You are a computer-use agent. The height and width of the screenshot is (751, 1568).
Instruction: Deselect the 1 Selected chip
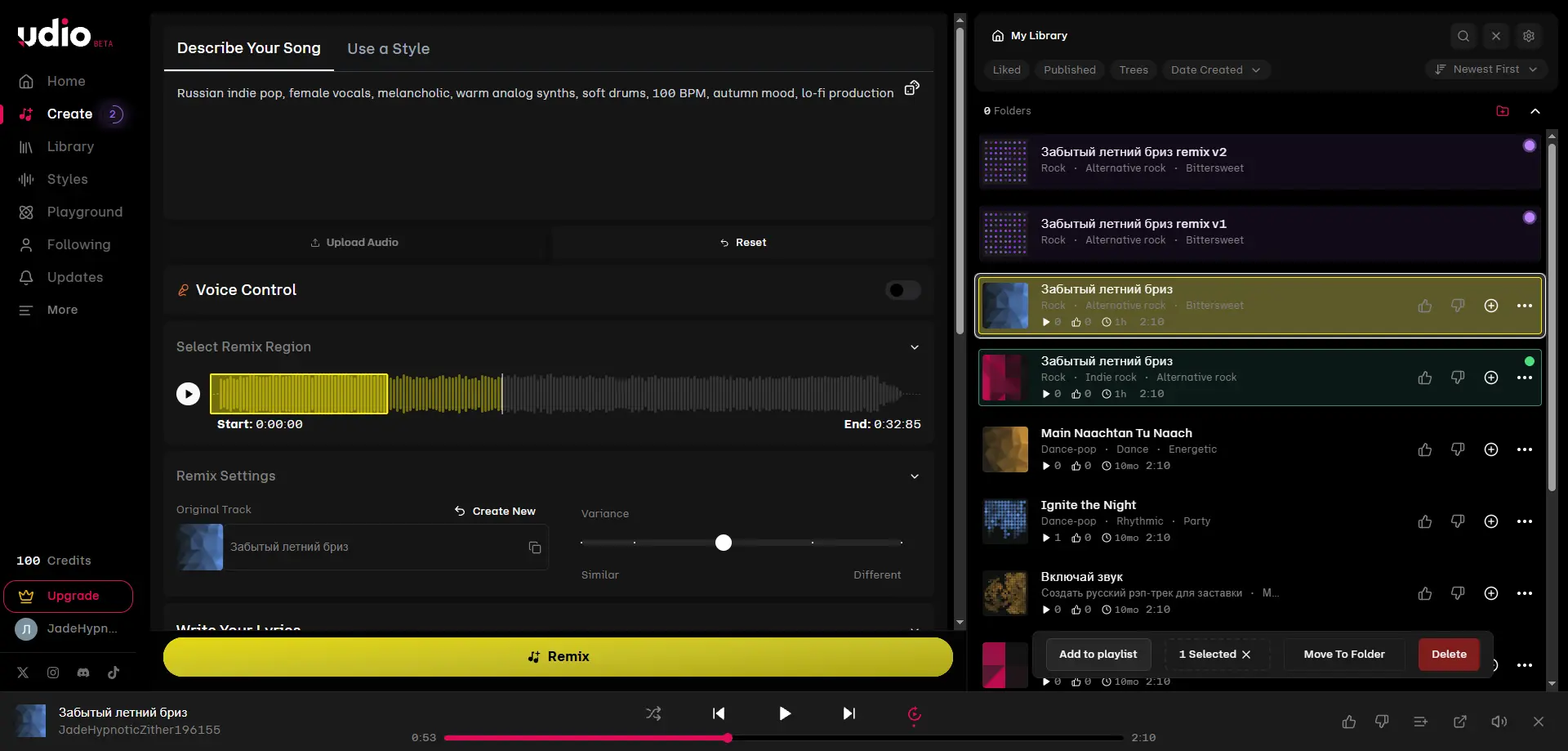click(x=1246, y=655)
